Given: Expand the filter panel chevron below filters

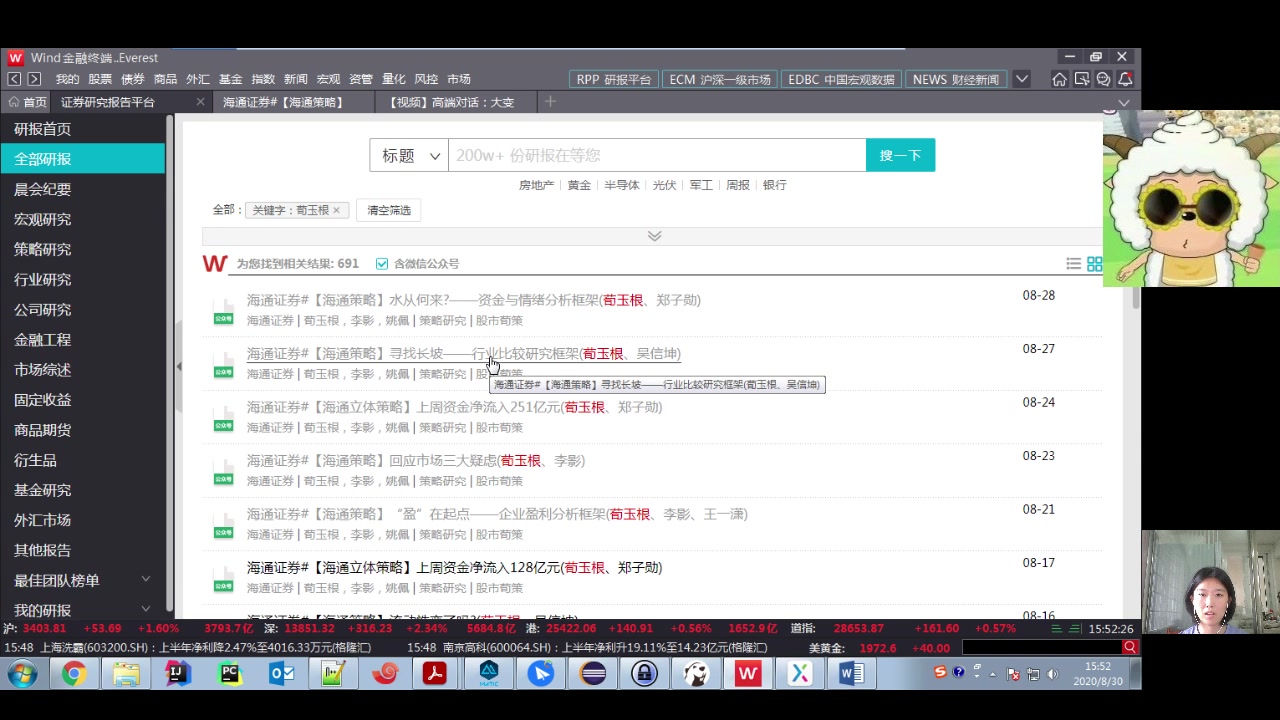Looking at the screenshot, I should 654,236.
